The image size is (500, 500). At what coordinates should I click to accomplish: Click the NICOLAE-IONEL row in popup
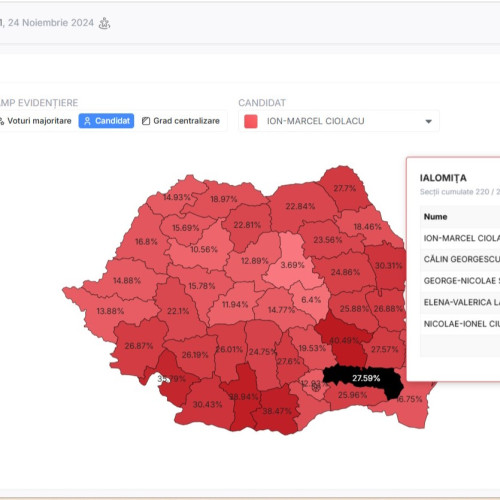pyautogui.click(x=460, y=324)
